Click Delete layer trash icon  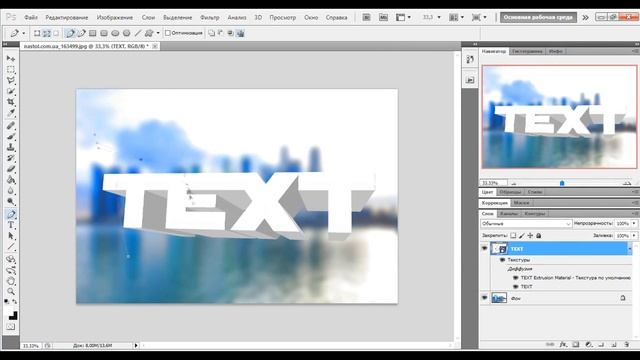point(627,344)
